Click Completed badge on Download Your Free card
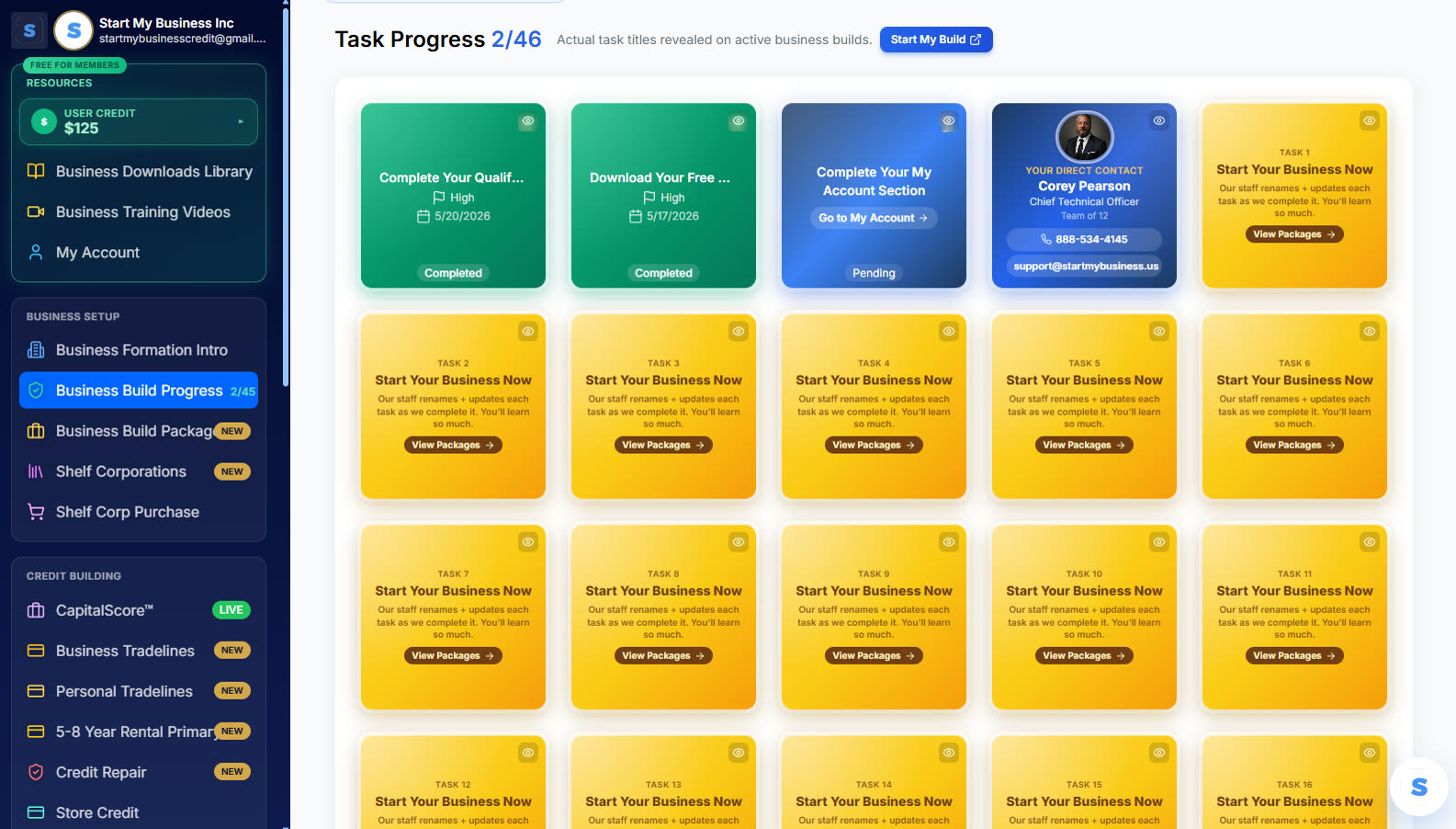 (663, 273)
